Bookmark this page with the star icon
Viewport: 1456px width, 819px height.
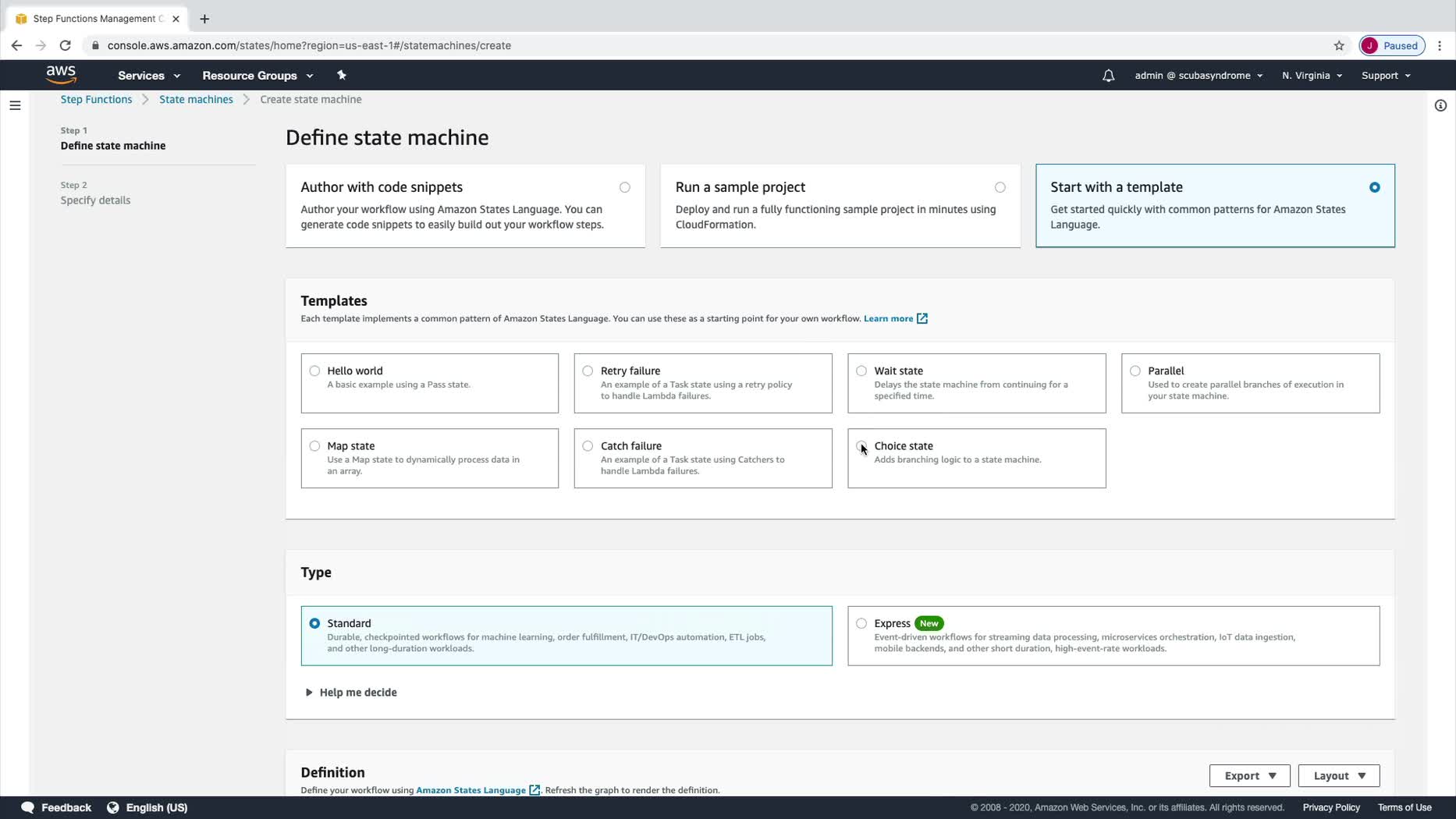1339,45
